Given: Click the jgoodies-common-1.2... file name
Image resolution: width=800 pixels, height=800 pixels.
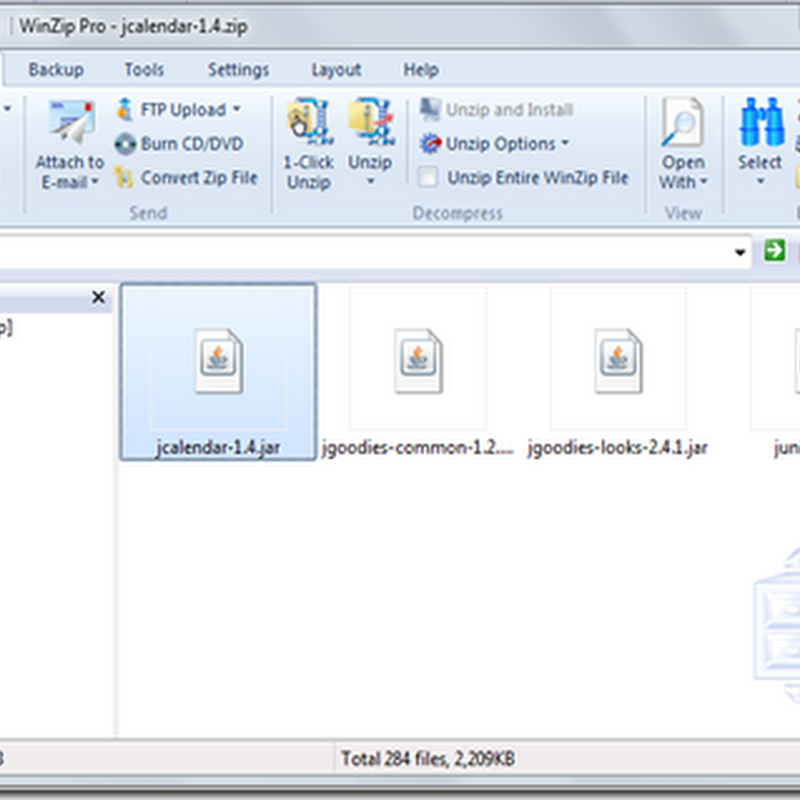Looking at the screenshot, I should 417,447.
